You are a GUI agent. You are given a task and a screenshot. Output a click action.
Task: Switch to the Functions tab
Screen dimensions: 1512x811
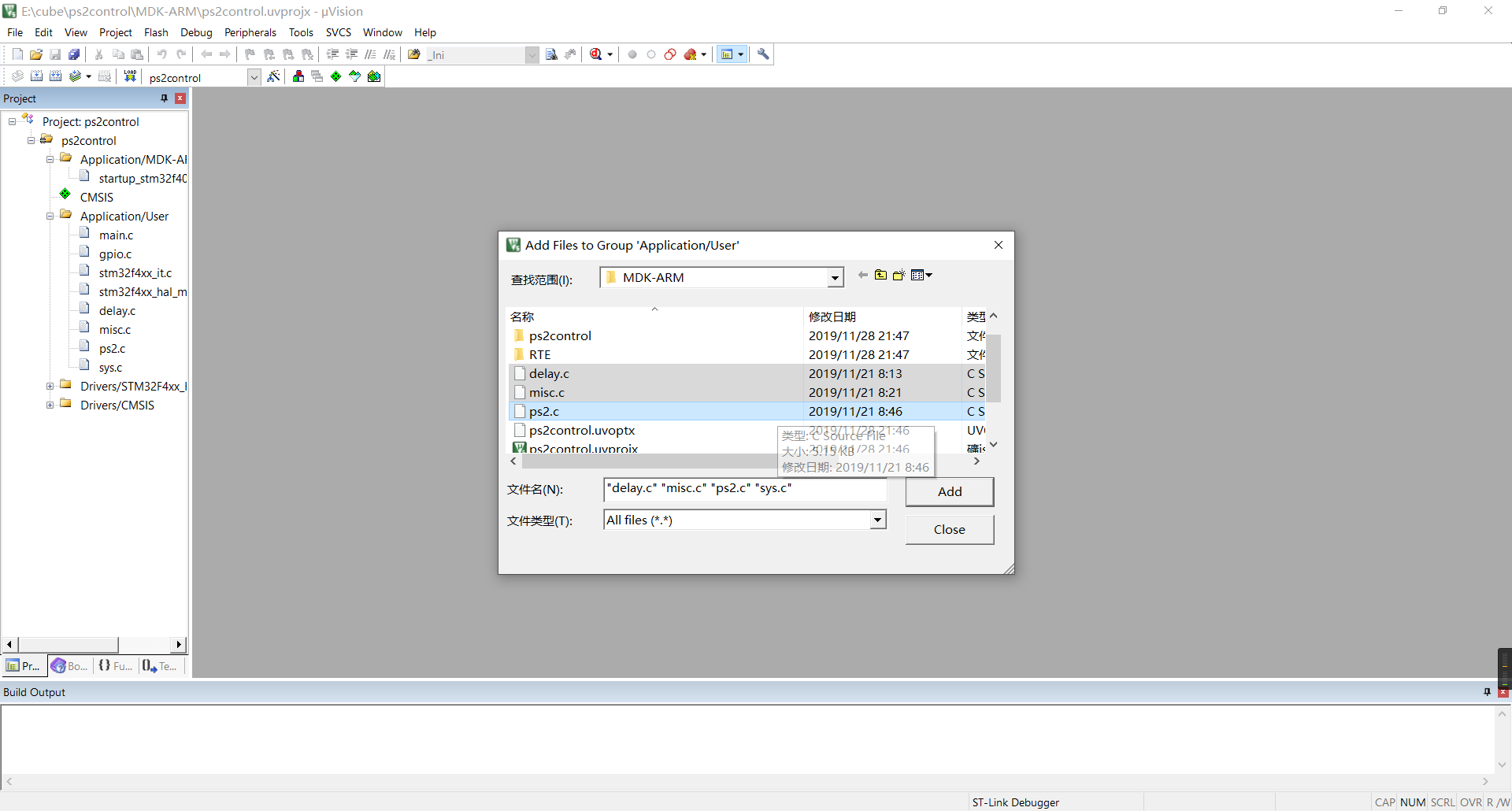pyautogui.click(x=115, y=666)
